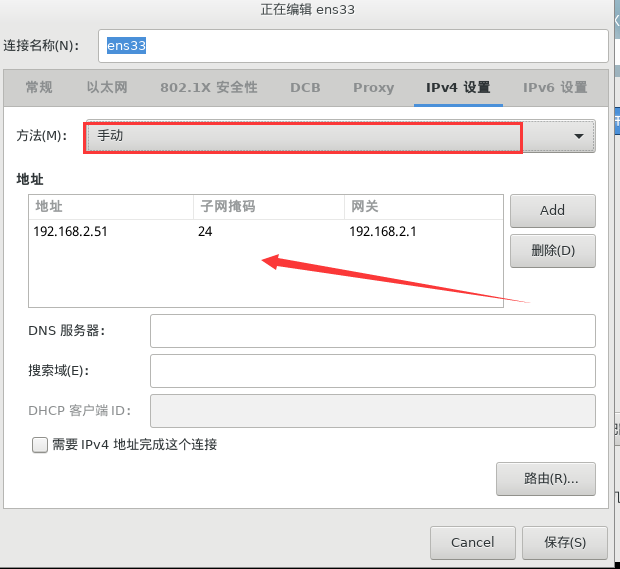This screenshot has width=620, height=569.
Task: Click the 子网掩码 cell with value 24
Action: [205, 232]
